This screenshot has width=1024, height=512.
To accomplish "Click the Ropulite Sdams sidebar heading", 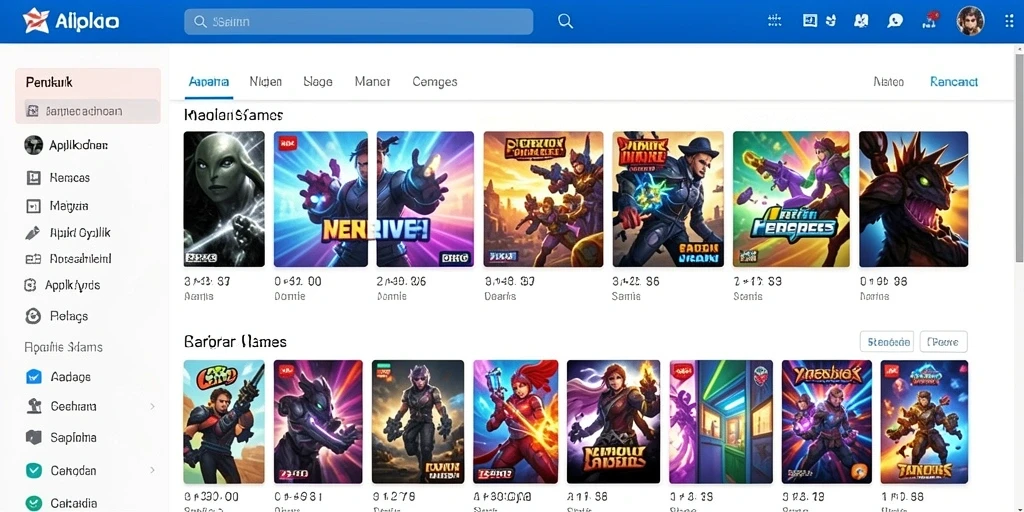I will (63, 347).
